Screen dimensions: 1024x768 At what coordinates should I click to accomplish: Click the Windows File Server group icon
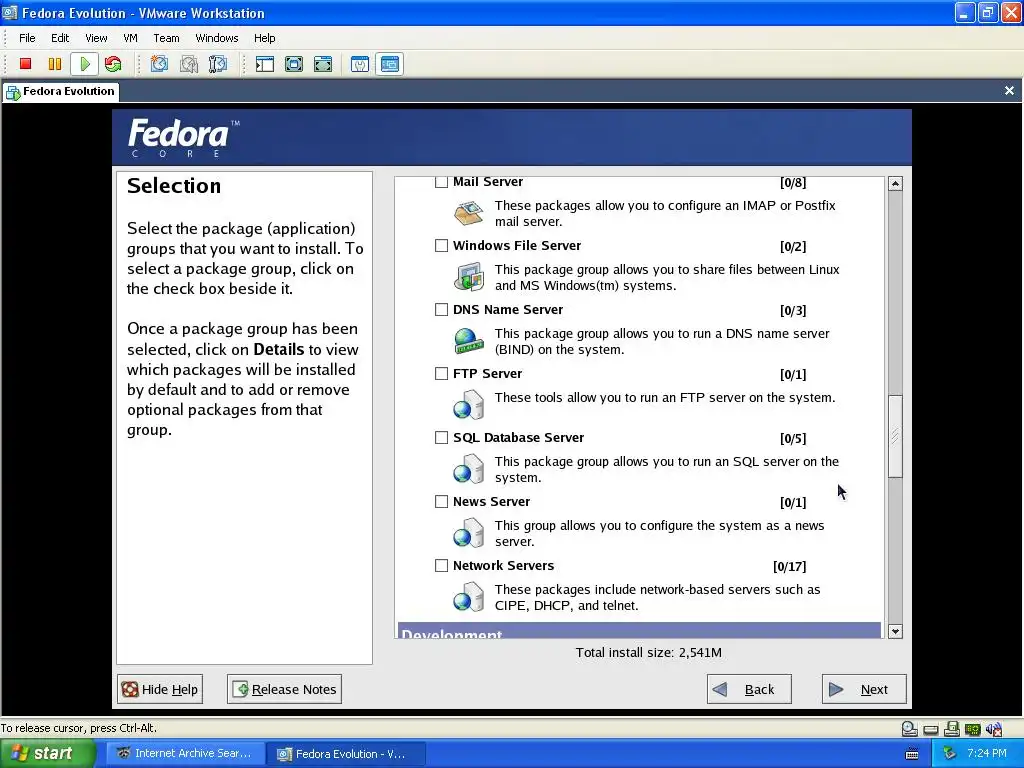point(469,276)
